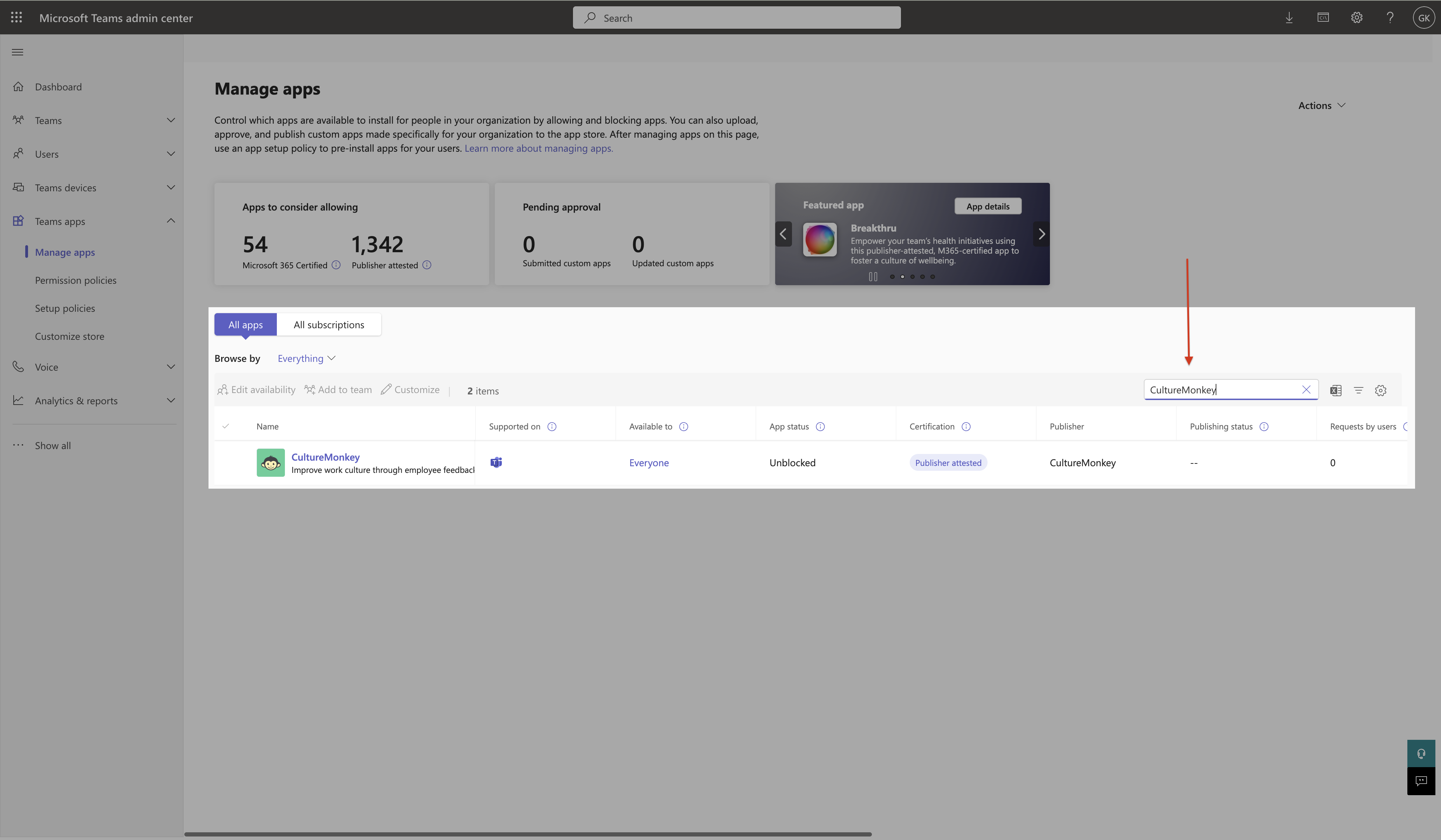Click Supported on info icon
This screenshot has height=840, width=1441.
coord(552,426)
